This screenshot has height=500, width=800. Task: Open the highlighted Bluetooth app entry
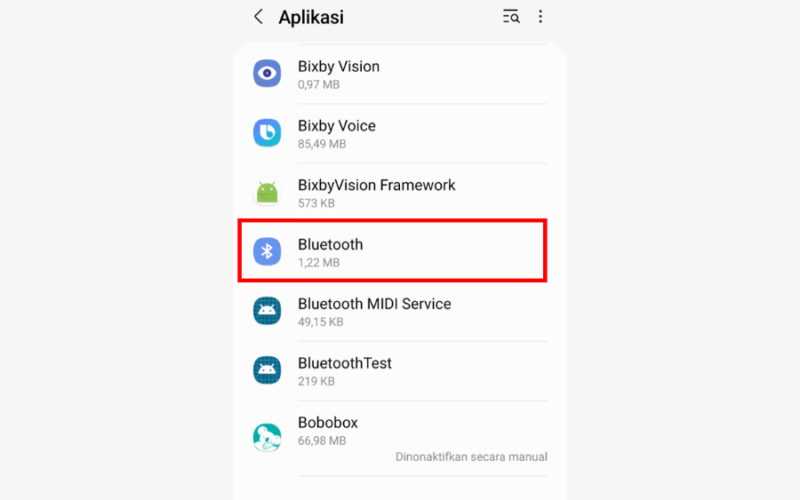pyautogui.click(x=392, y=251)
